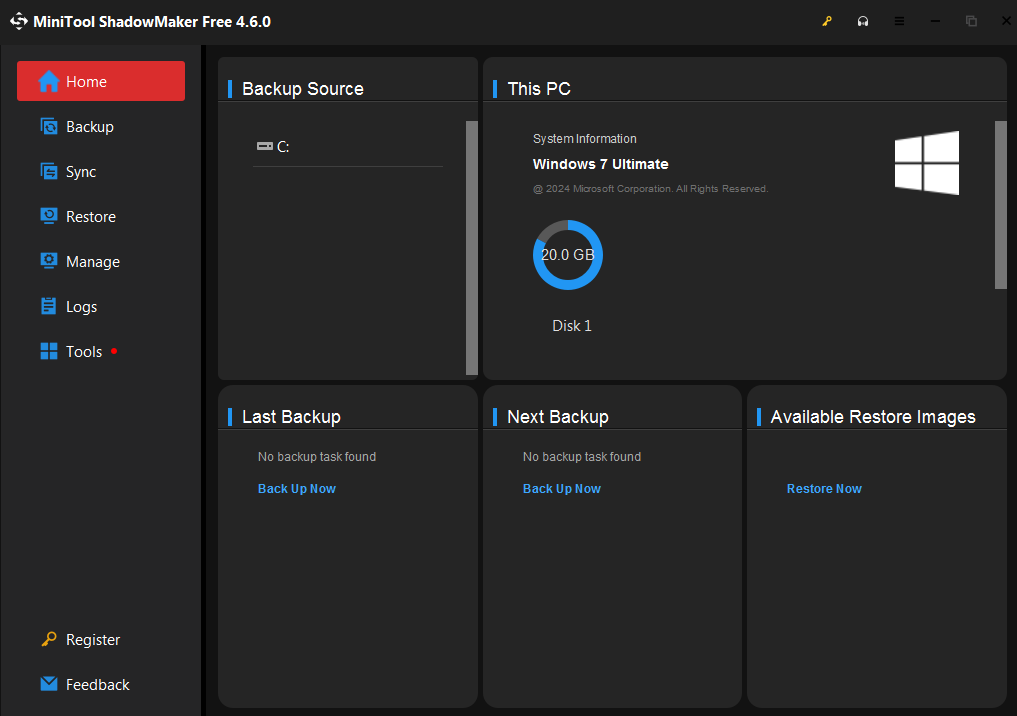Open the hamburger menu in title bar

[899, 21]
